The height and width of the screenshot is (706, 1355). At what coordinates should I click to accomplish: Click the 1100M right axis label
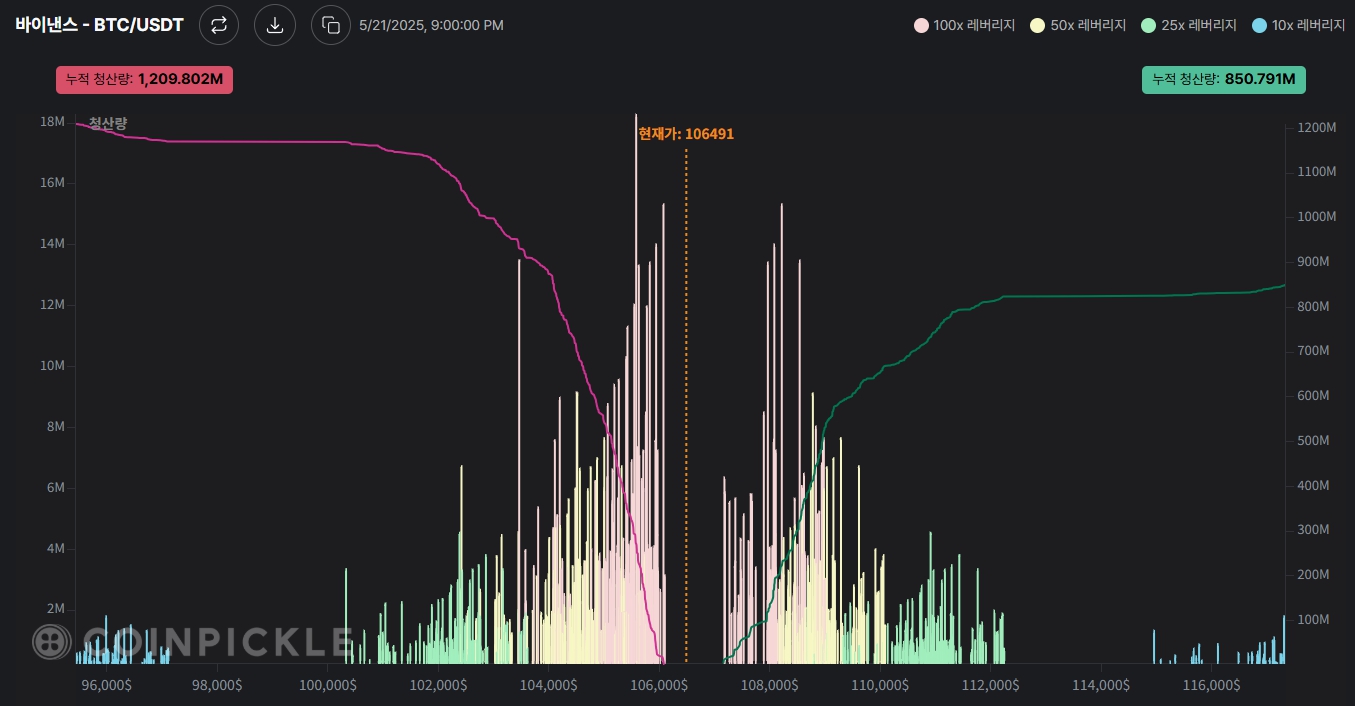click(1316, 172)
